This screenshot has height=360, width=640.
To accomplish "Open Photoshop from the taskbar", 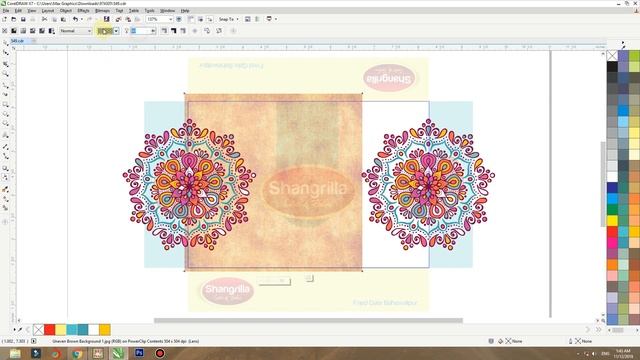I will coord(139,353).
